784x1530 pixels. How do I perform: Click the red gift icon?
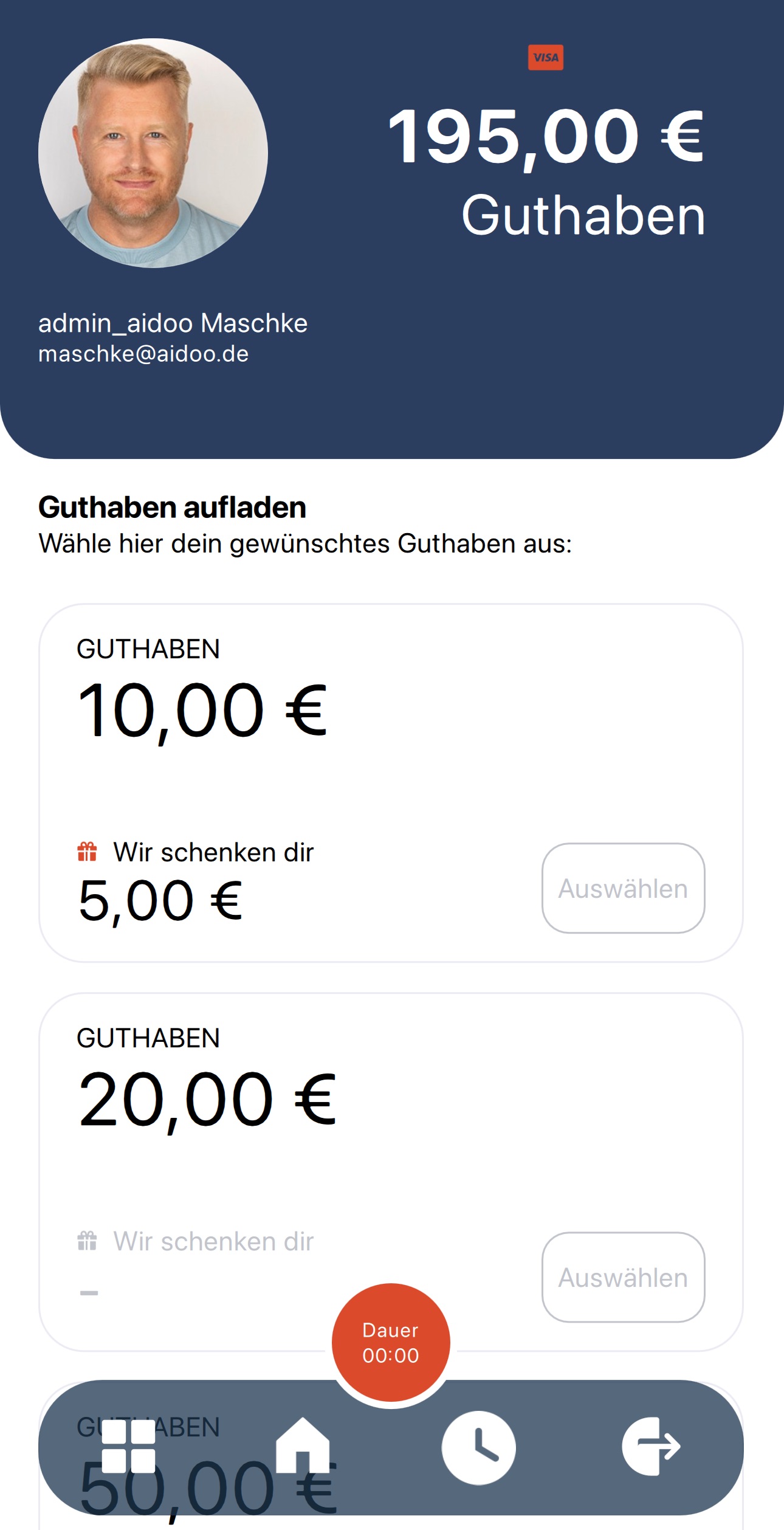(x=87, y=852)
